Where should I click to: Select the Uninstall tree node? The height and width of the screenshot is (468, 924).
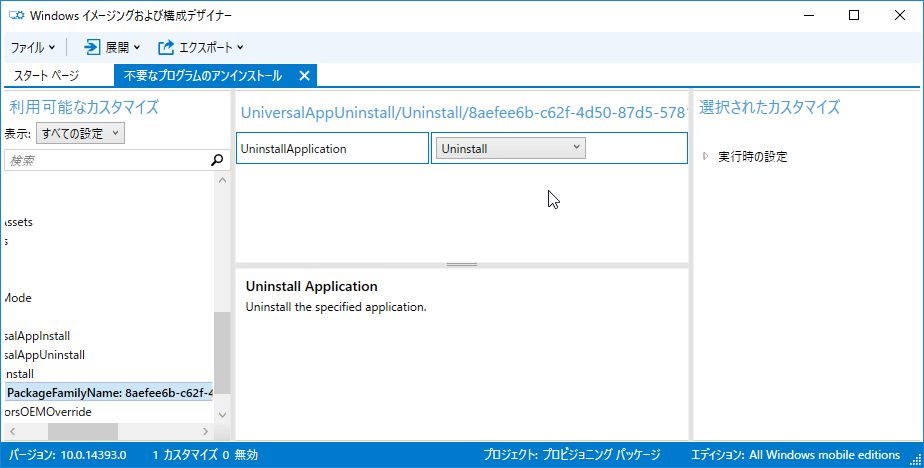[x=19, y=374]
